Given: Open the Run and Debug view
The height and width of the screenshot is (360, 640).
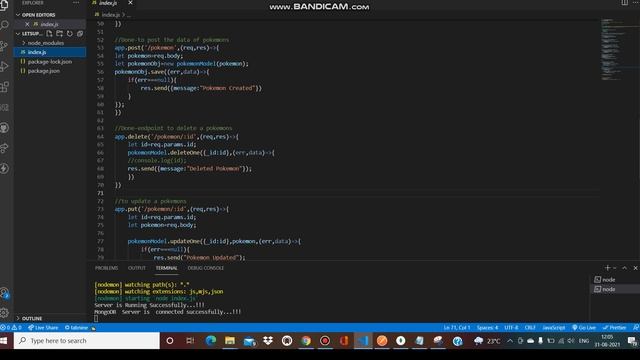Looking at the screenshot, I should pos(4,66).
